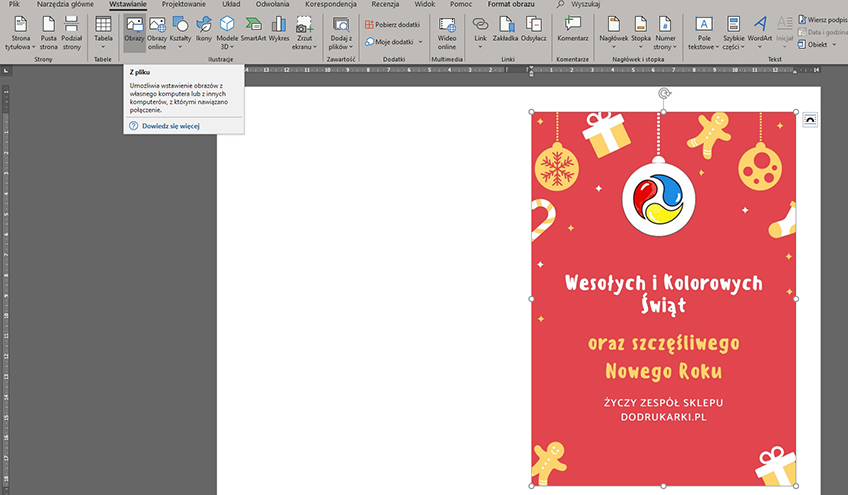Open the Tabela insert menu

103,33
